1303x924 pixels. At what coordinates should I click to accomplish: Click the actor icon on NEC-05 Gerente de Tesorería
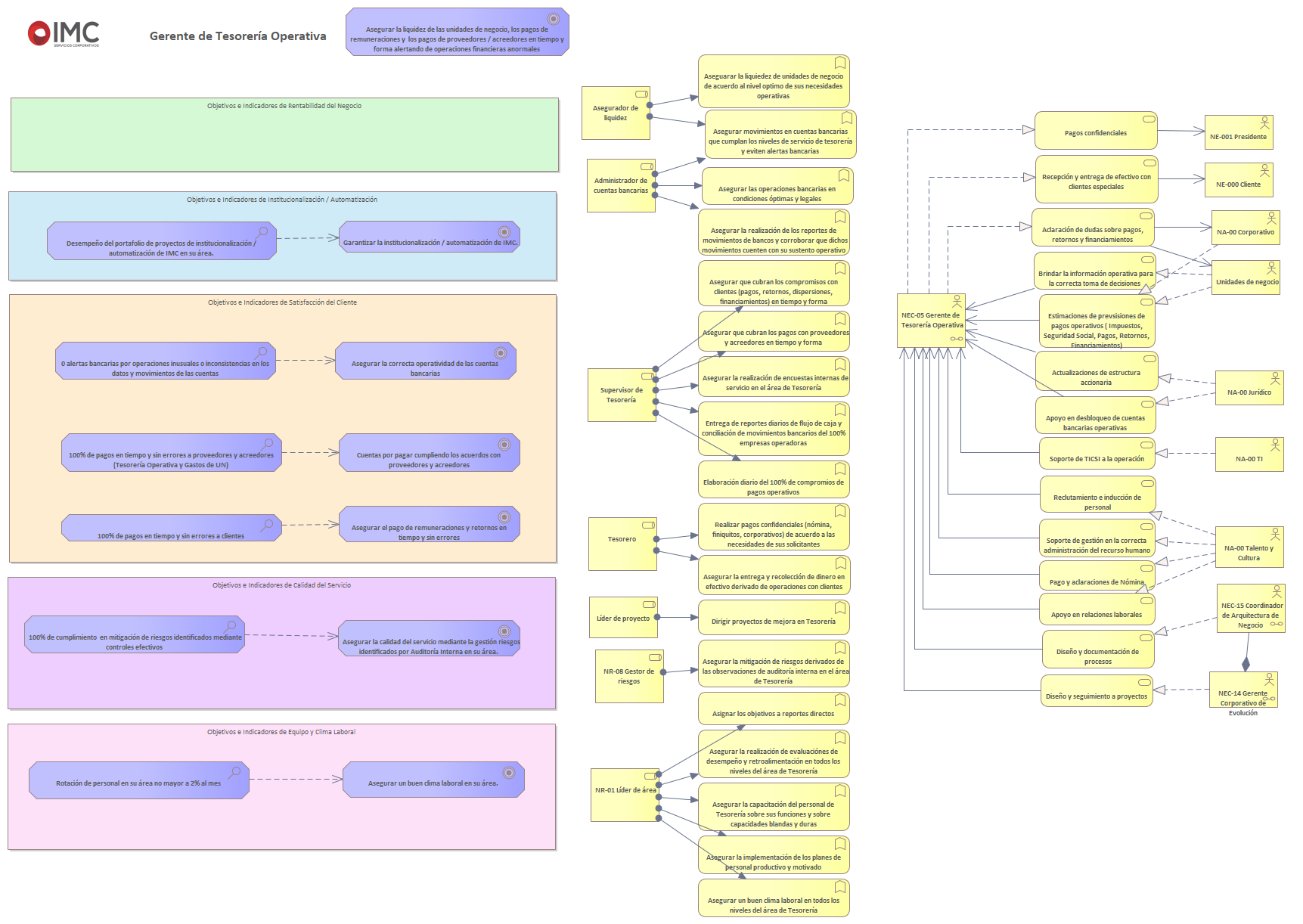[957, 301]
